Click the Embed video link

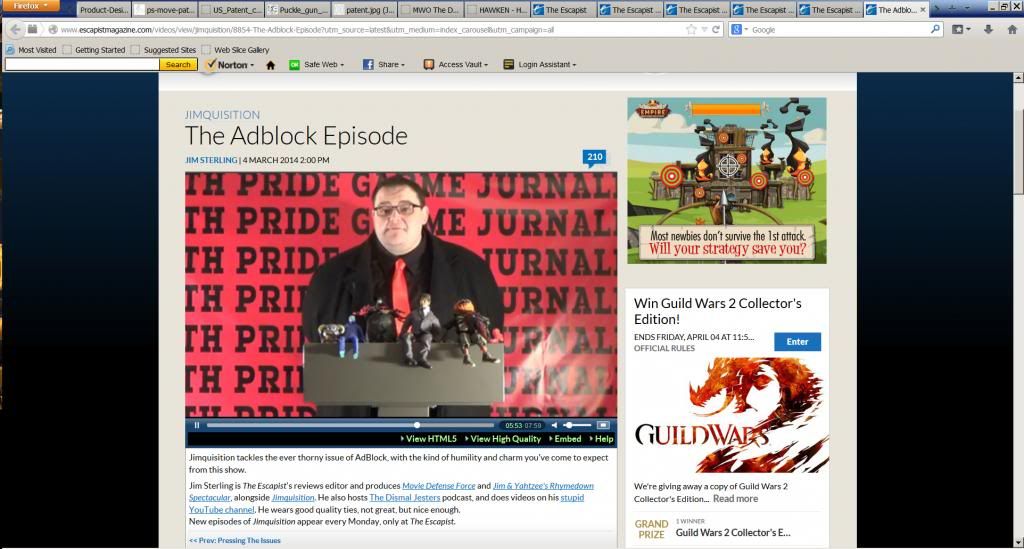566,439
